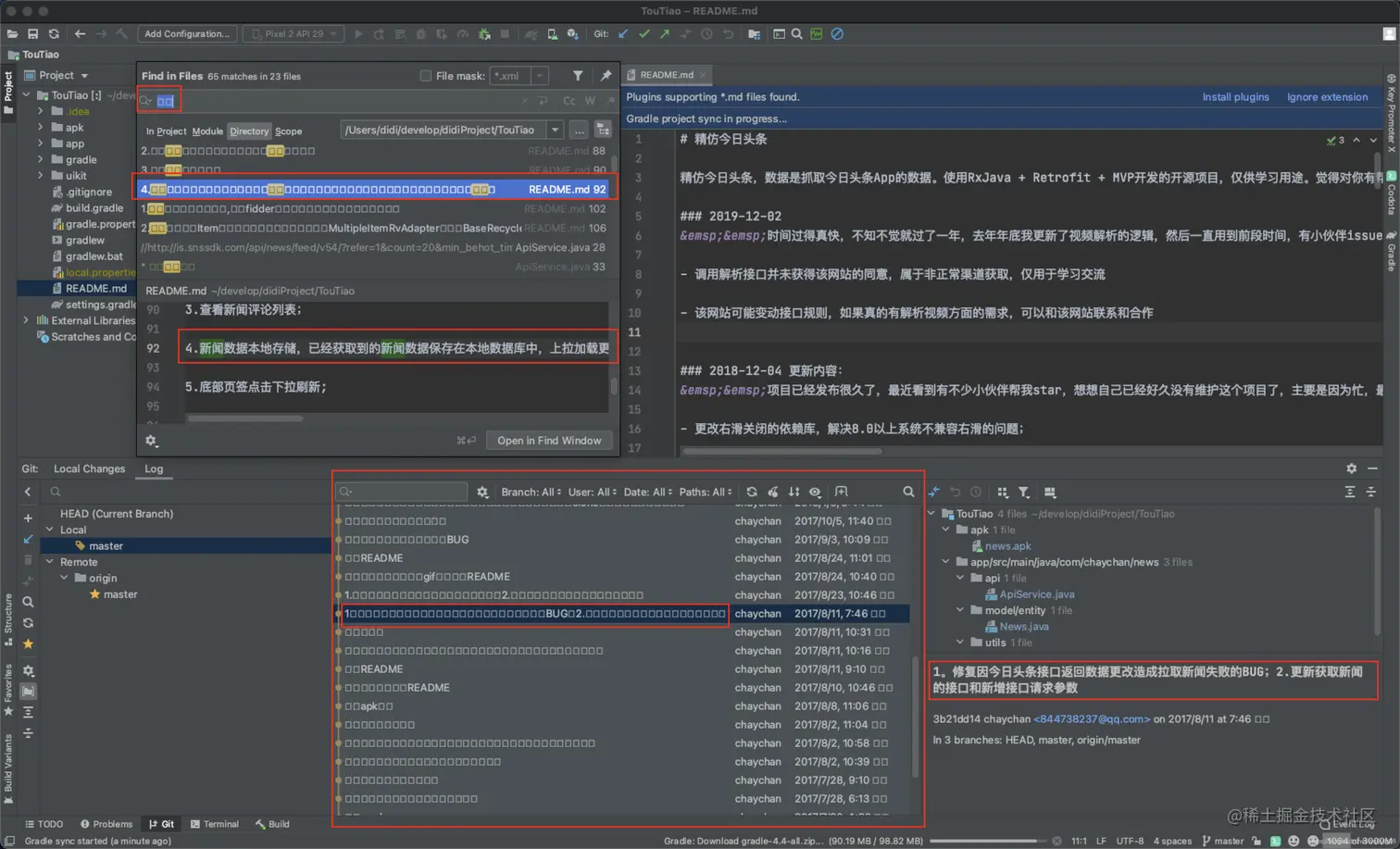Open the Pixel 2 API 29 device dropdown

[294, 34]
